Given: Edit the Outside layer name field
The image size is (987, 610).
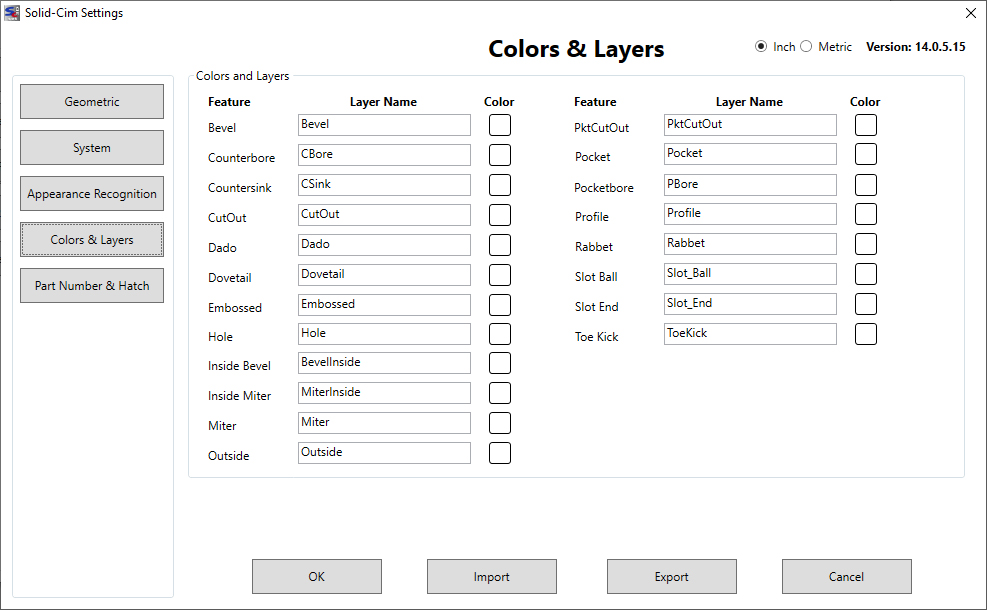Looking at the screenshot, I should click(384, 453).
